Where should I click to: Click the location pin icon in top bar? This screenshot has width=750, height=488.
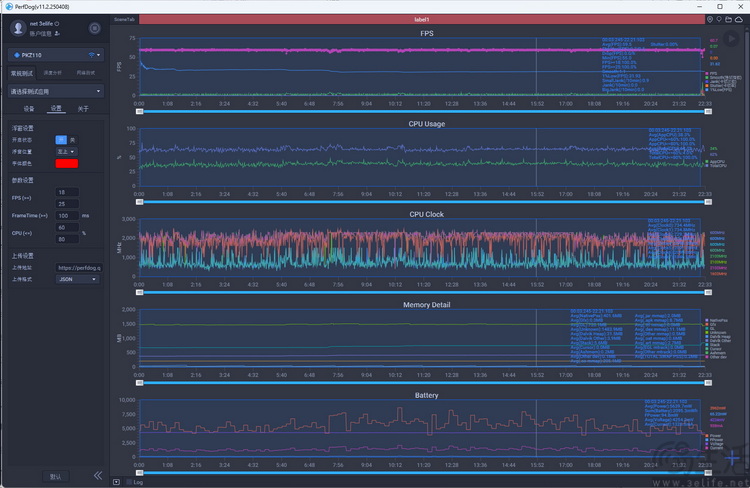[x=710, y=20]
